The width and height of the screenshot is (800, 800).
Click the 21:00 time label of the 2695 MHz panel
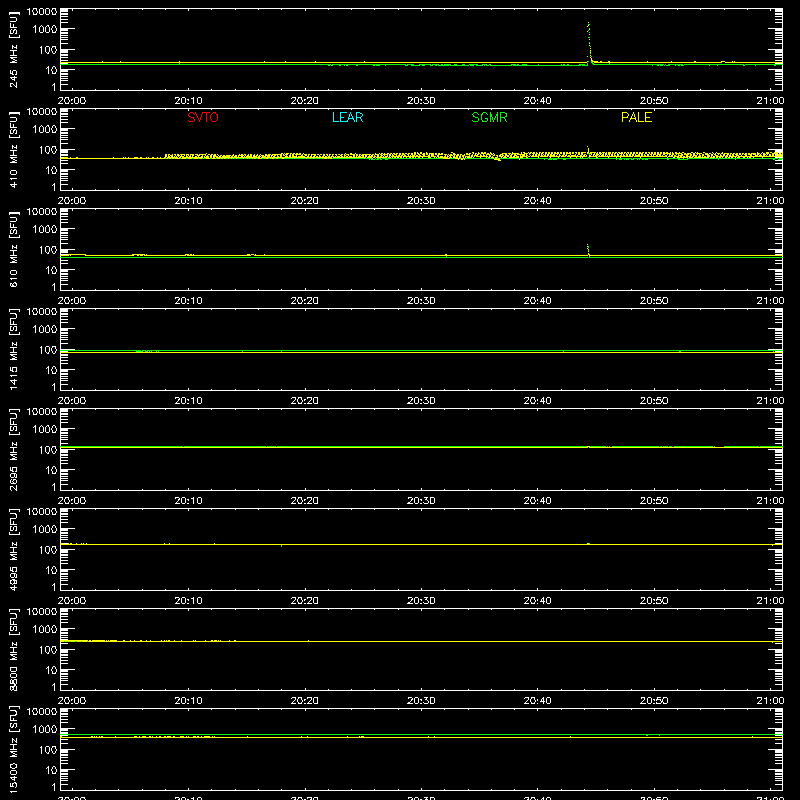tap(770, 501)
